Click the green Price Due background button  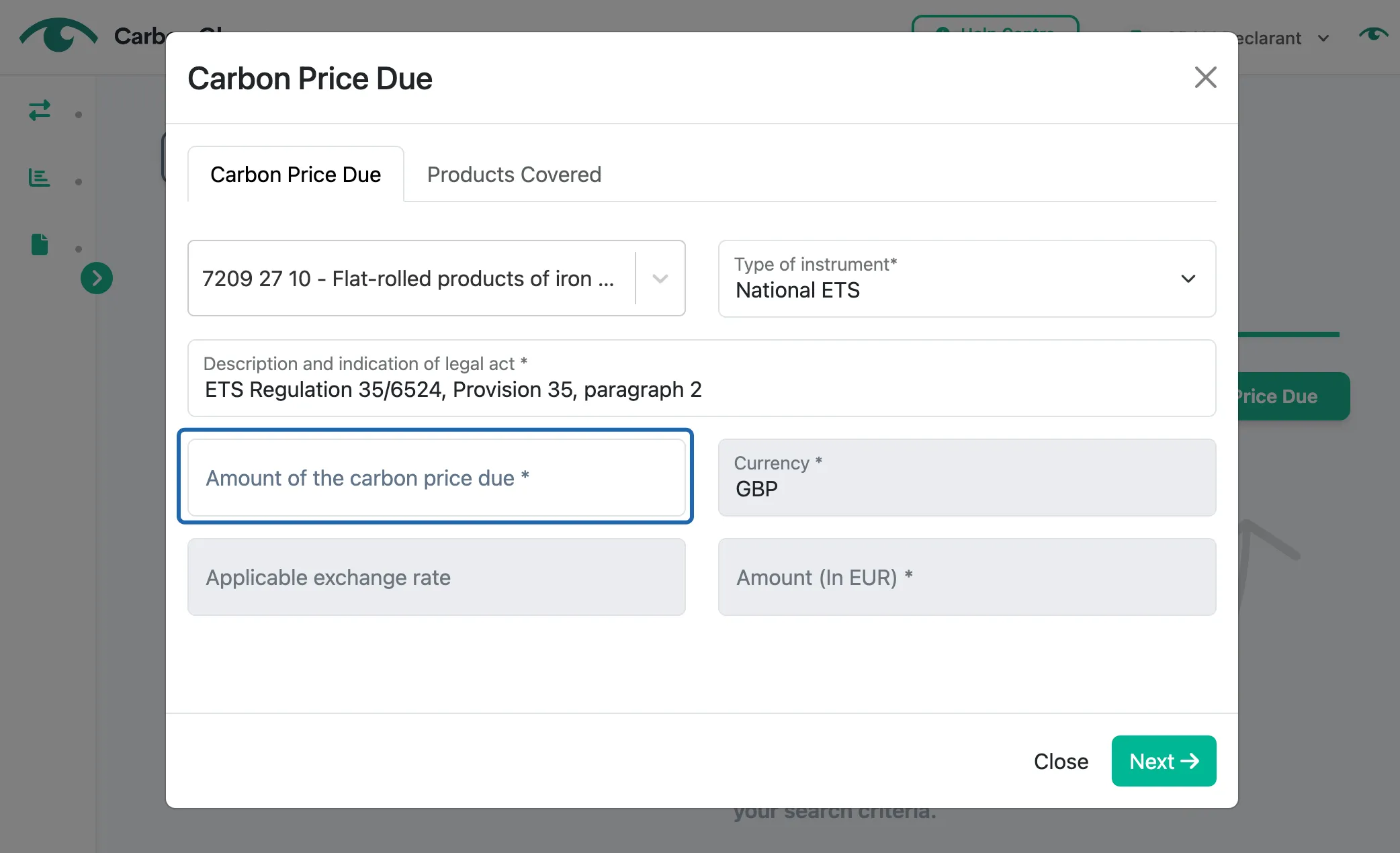(1294, 396)
